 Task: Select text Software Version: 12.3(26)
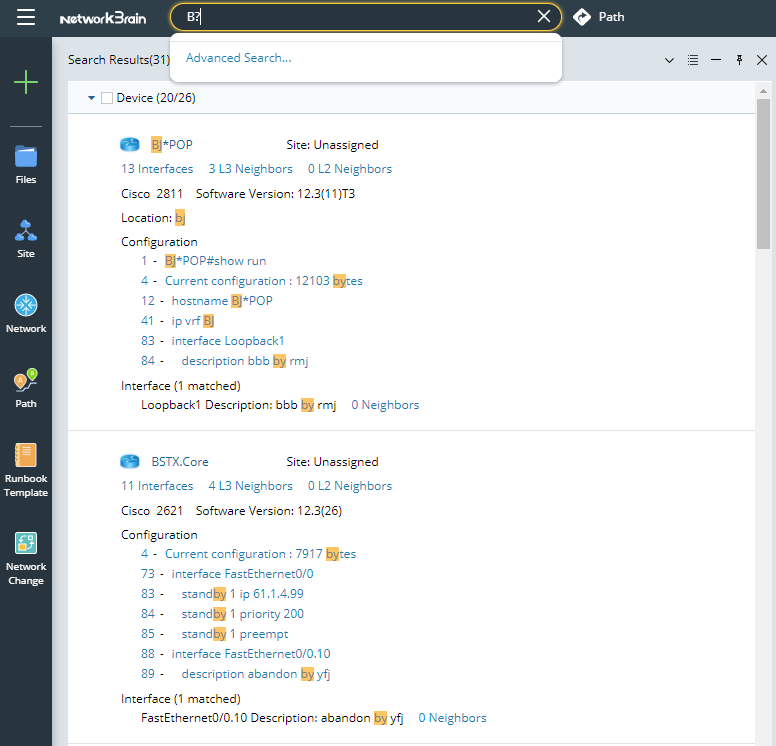[269, 510]
